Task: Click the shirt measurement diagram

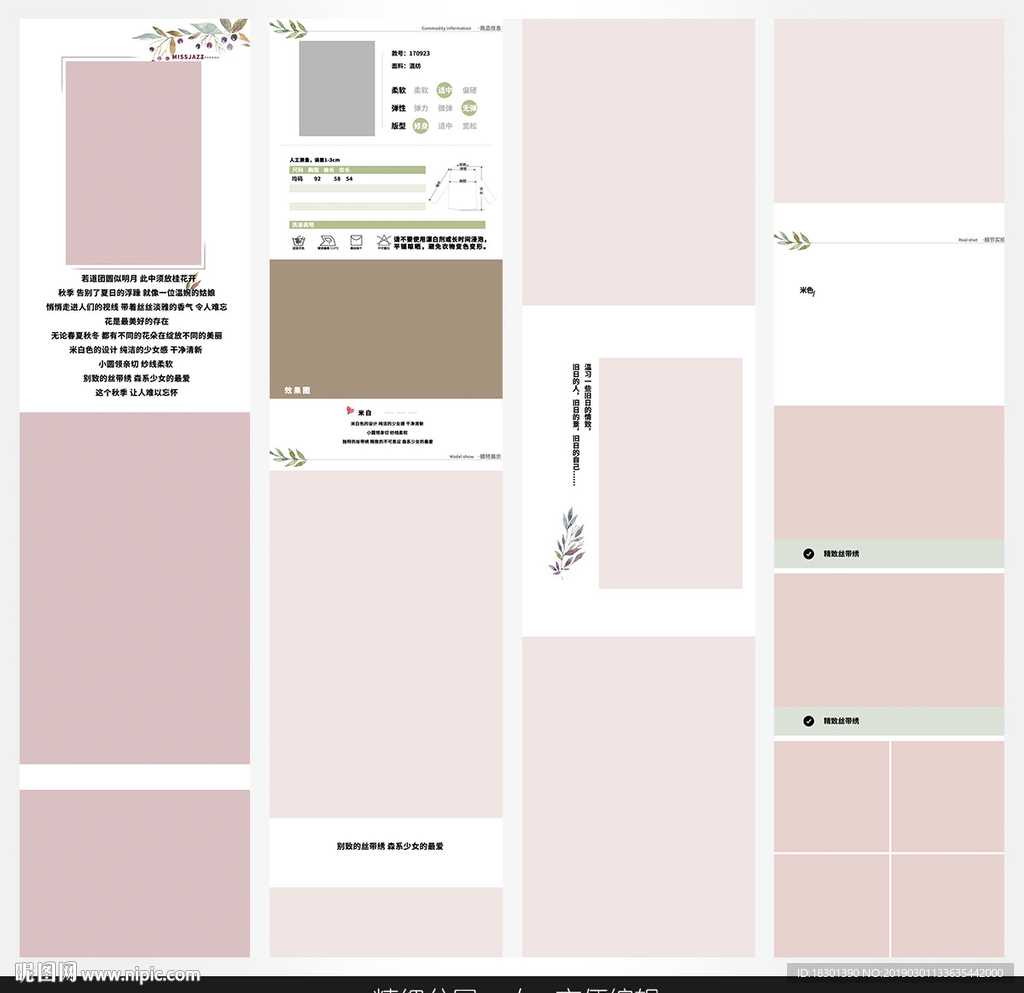Action: coord(462,187)
